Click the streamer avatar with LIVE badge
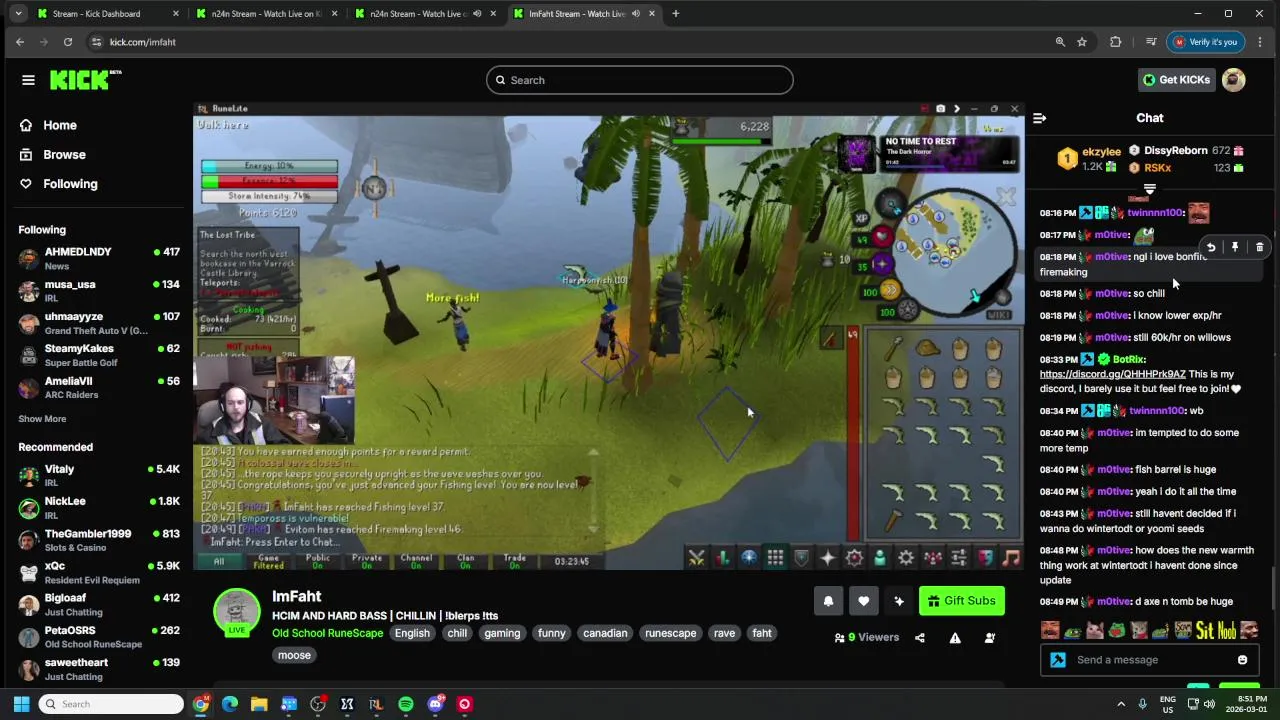The image size is (1280, 720). pos(237,612)
